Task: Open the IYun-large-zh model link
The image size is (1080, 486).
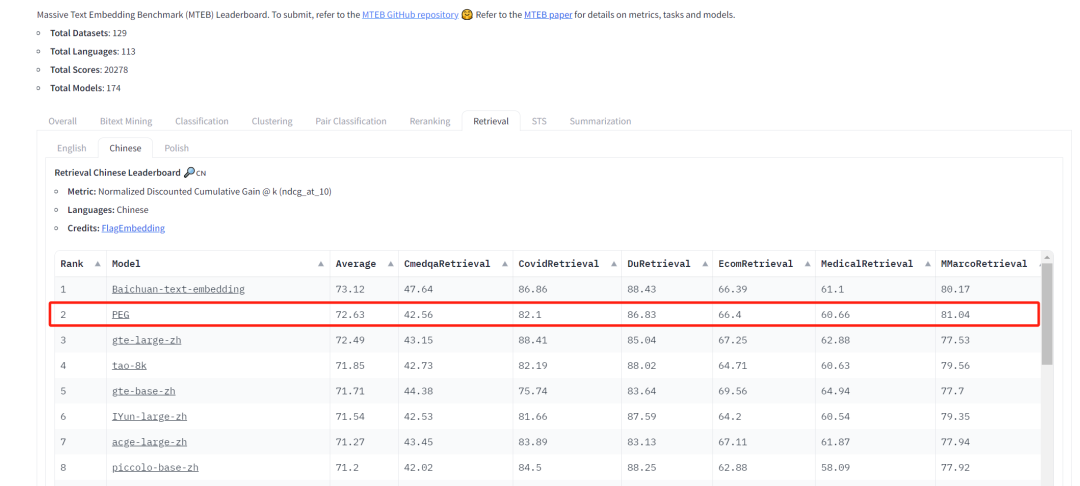Action: tap(149, 416)
